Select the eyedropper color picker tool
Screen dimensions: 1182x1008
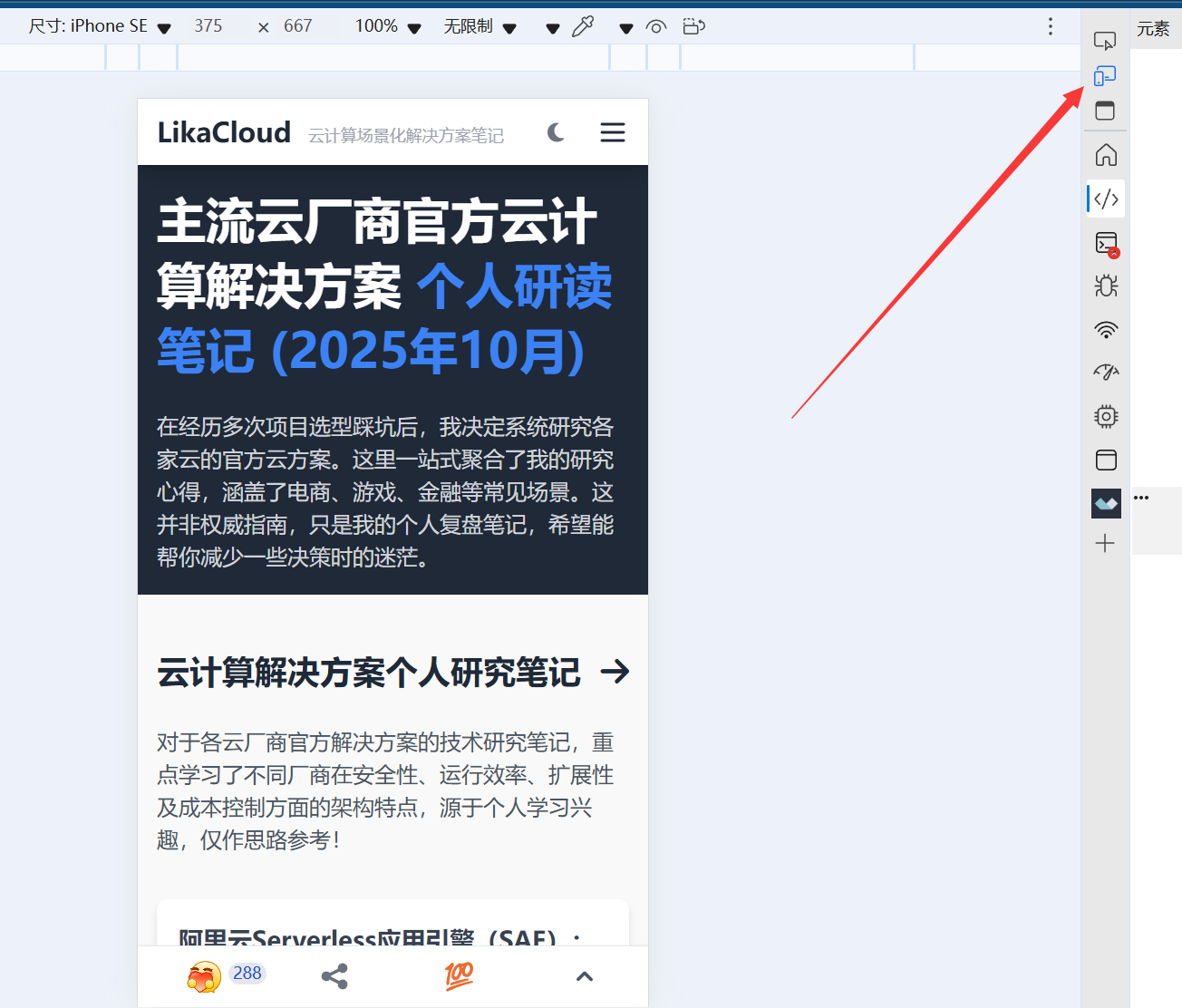(x=583, y=26)
